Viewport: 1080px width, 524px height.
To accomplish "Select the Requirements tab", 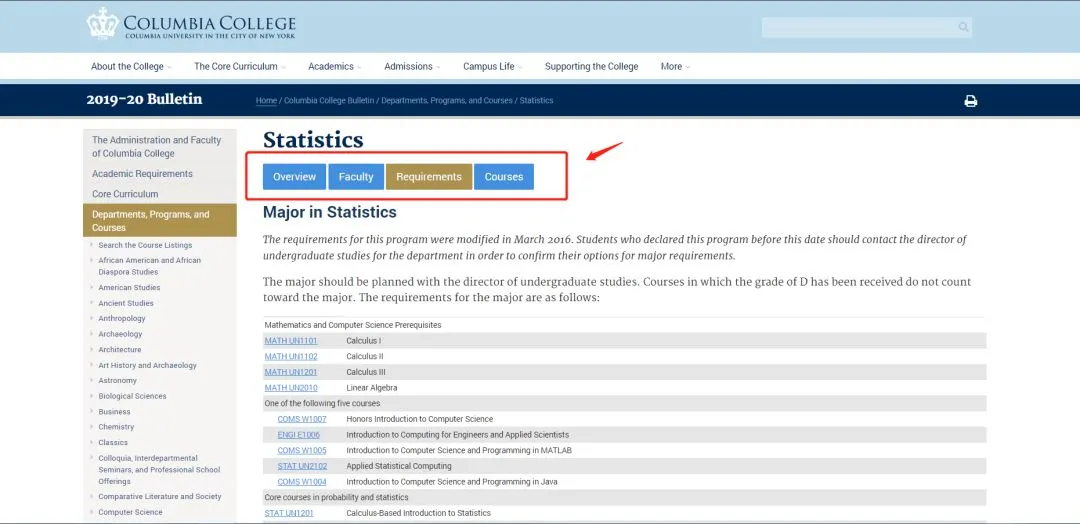I will (x=428, y=177).
